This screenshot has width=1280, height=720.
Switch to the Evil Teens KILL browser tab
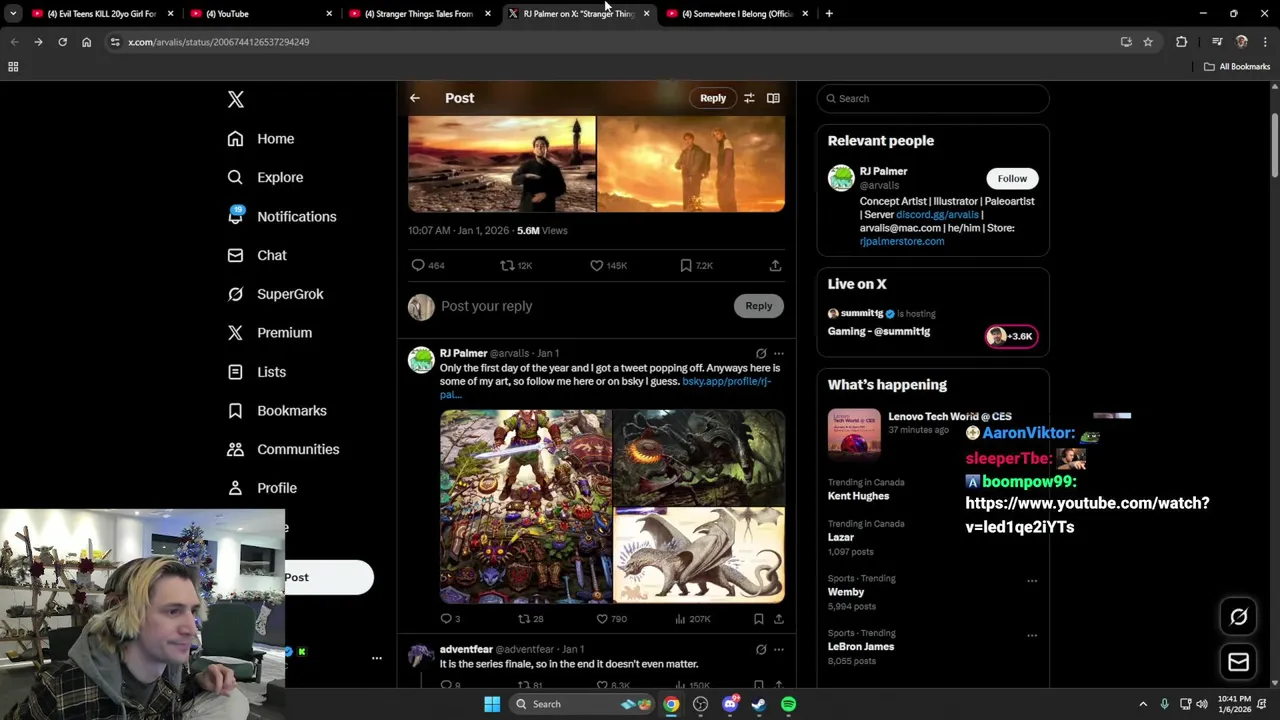pyautogui.click(x=101, y=14)
